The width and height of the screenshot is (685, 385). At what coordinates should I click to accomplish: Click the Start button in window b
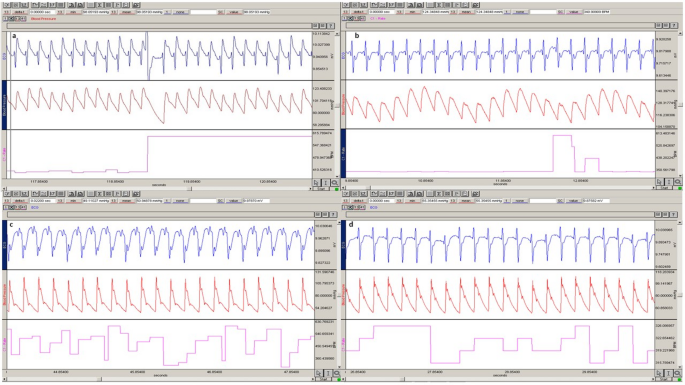pos(664,188)
